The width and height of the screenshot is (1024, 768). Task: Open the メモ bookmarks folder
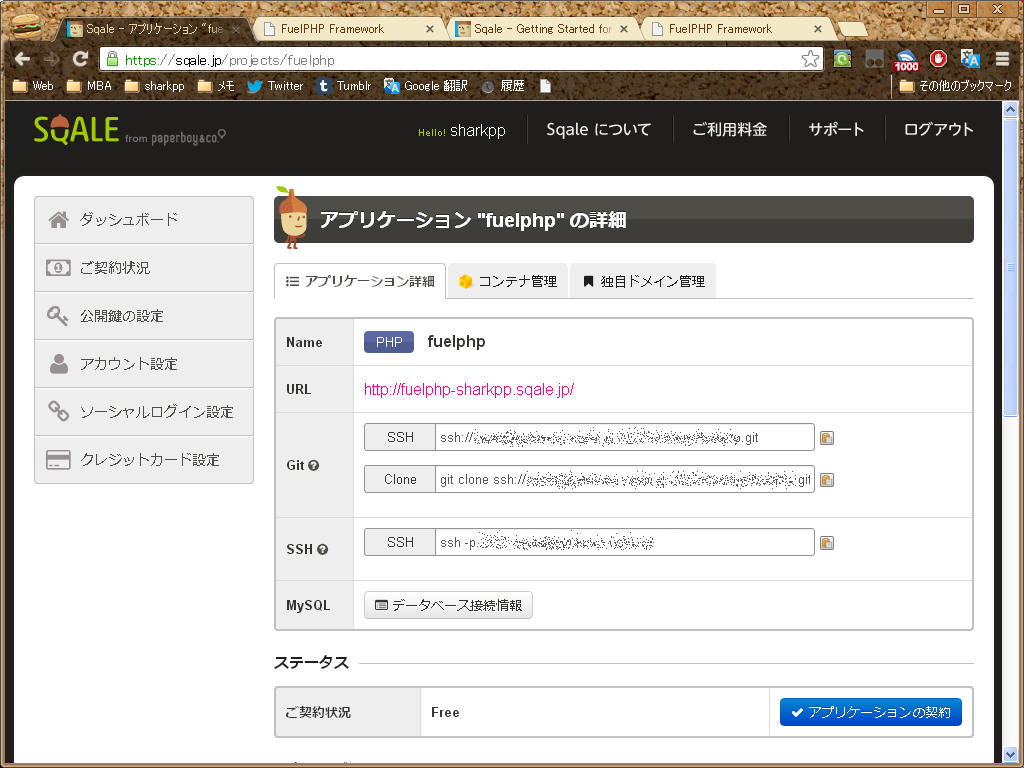(216, 86)
